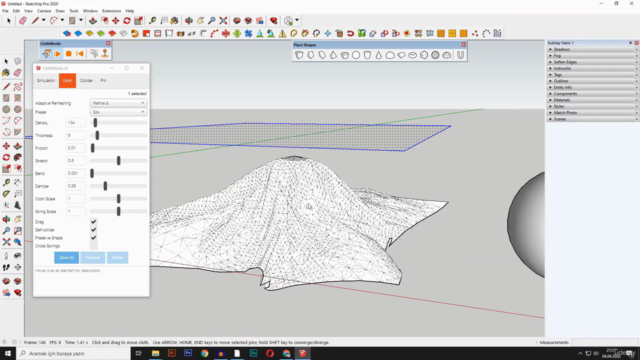Screen dimensions: 640x360
Task: Enable the Cross Springs checkbox
Action: [93, 246]
